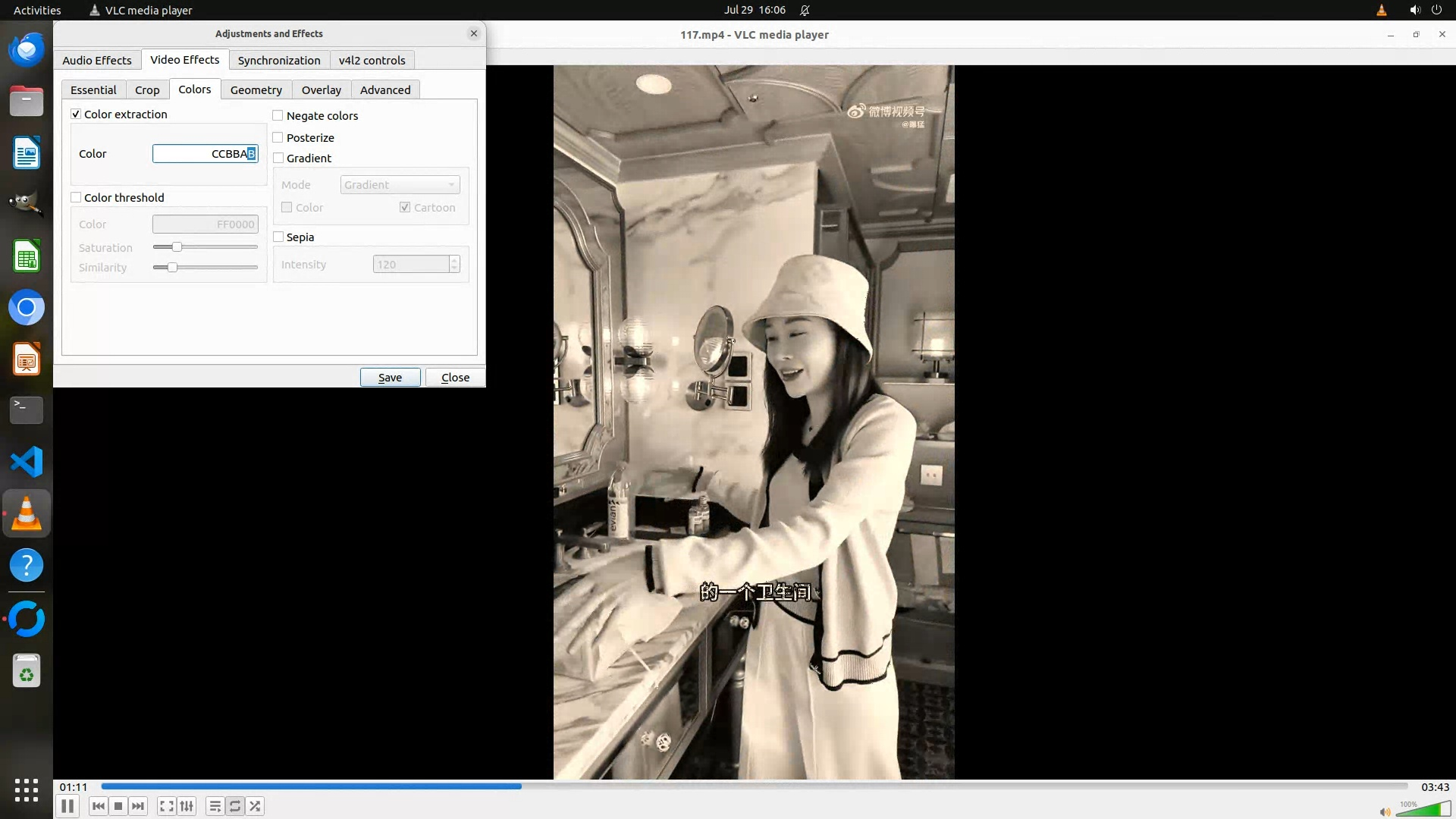Toggle fullscreen video mode
Image resolution: width=1456 pixels, height=819 pixels.
tap(167, 806)
